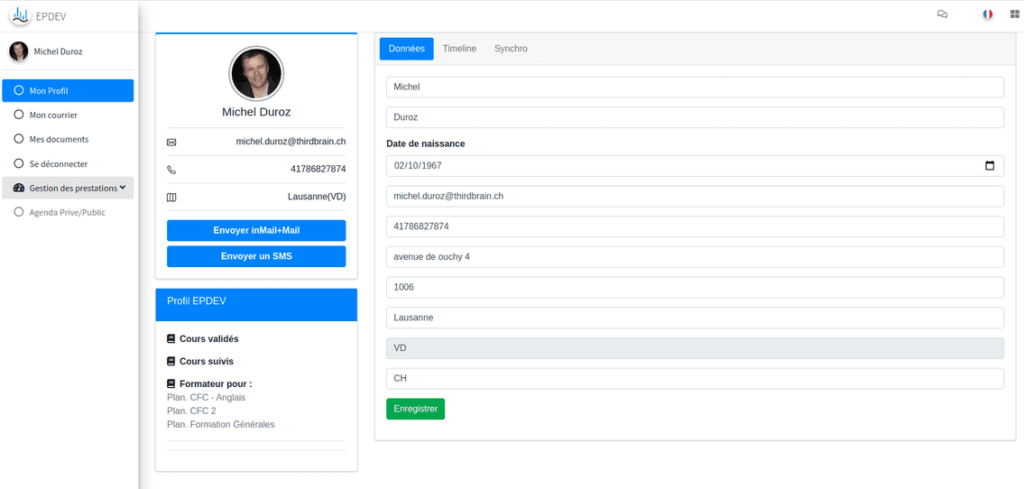Click the email input field in the form
The height and width of the screenshot is (489, 1024).
tap(695, 196)
